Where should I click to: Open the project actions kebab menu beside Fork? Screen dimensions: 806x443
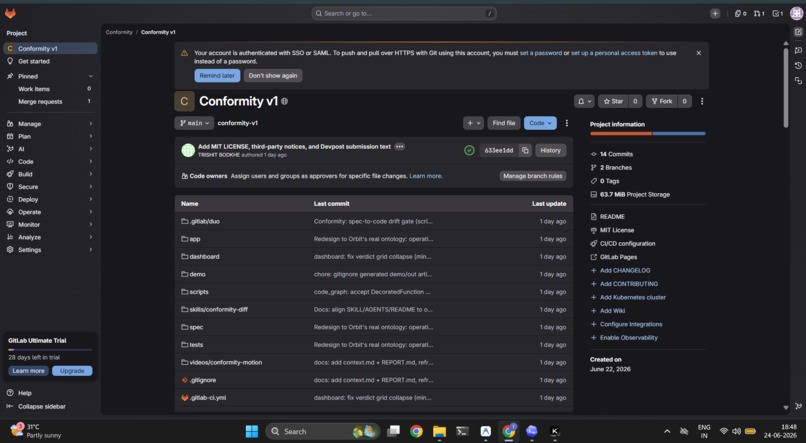click(702, 101)
